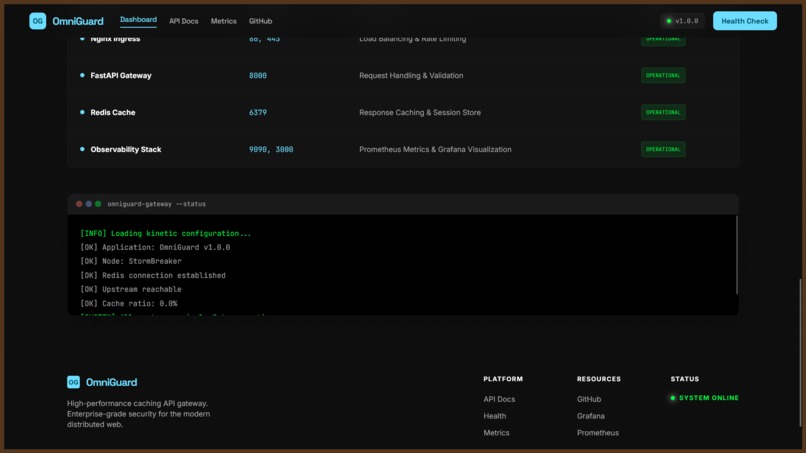Click the FastAPI Gateway port 8000
806x453 pixels.
click(258, 76)
